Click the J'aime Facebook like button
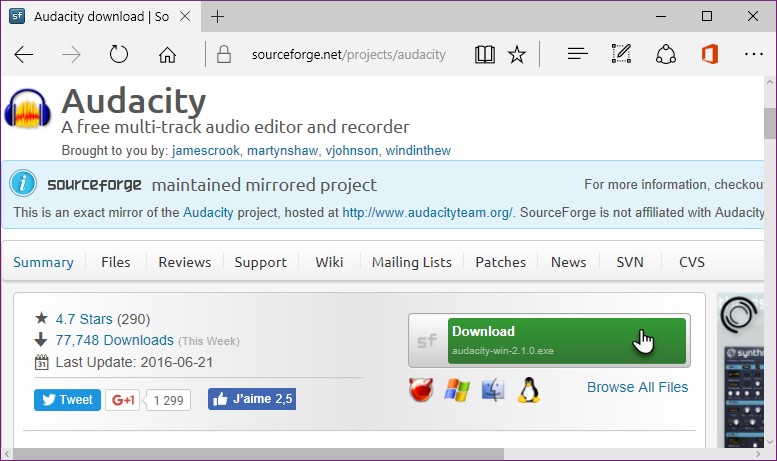Screen dimensions: 777x461 point(252,399)
